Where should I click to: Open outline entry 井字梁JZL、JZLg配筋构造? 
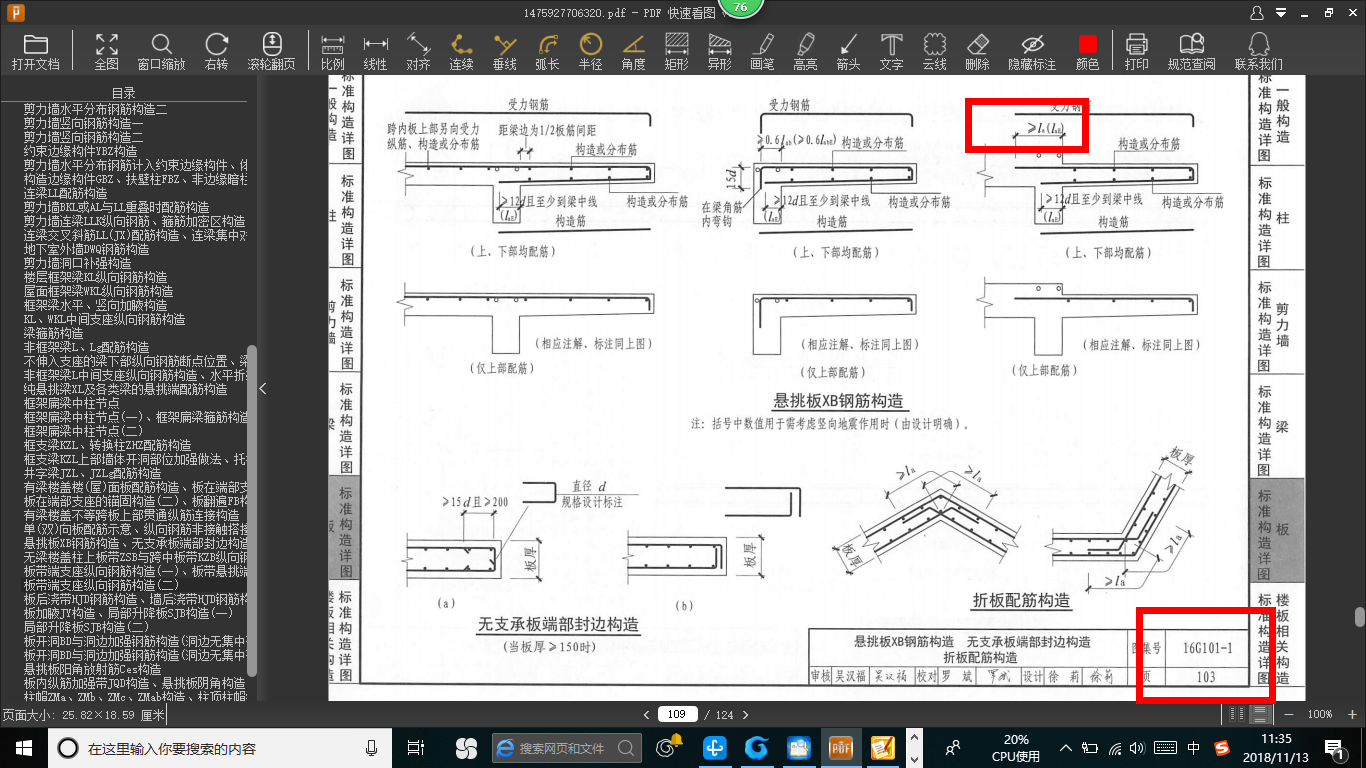pyautogui.click(x=92, y=473)
